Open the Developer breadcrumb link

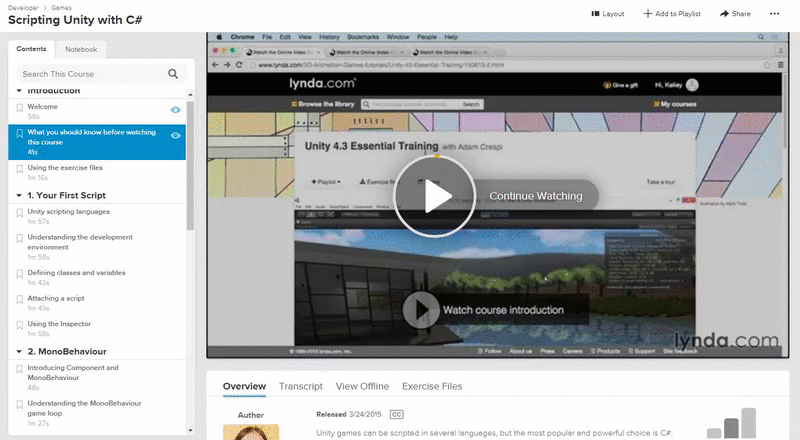click(x=23, y=8)
